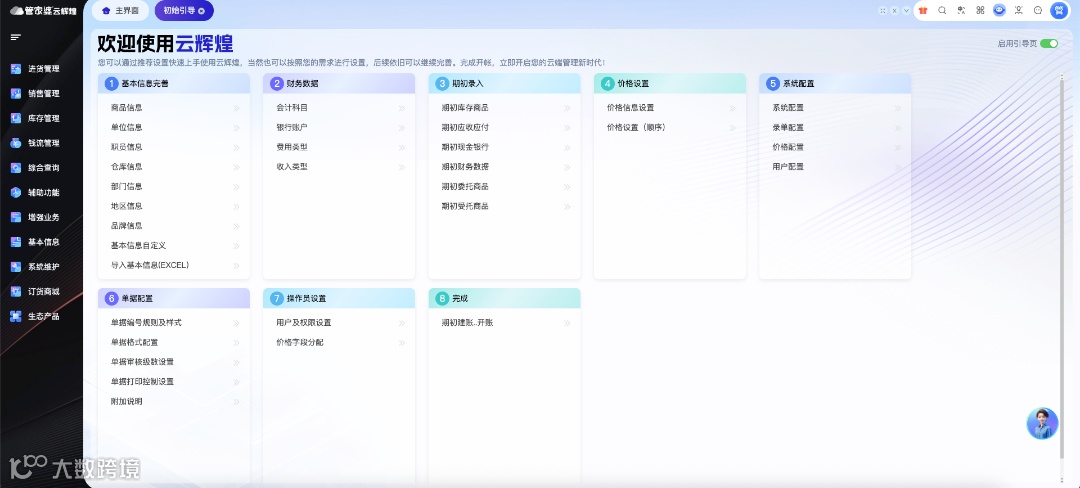Click the chevron beside 用户及权限设置
This screenshot has width=1080, height=488.
[402, 323]
